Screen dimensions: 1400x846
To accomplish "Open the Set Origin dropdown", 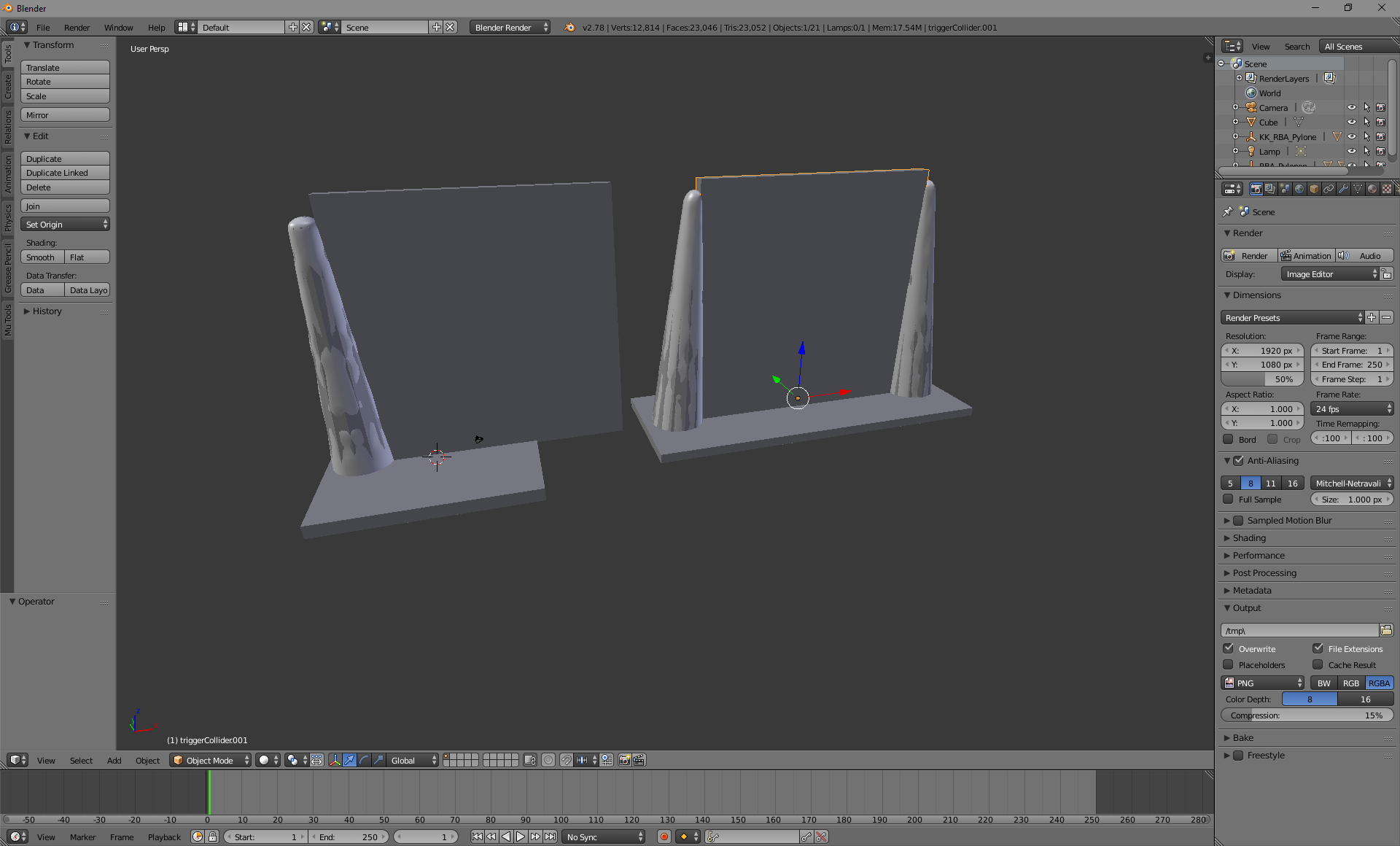I will [x=65, y=225].
